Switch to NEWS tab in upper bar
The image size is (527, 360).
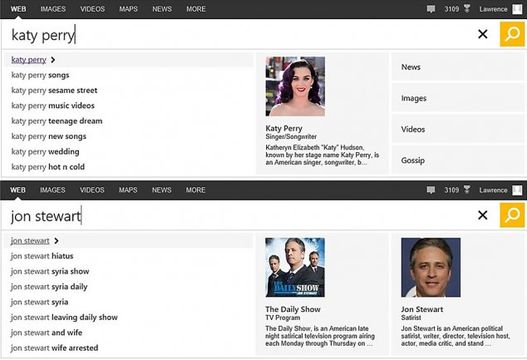(x=162, y=9)
